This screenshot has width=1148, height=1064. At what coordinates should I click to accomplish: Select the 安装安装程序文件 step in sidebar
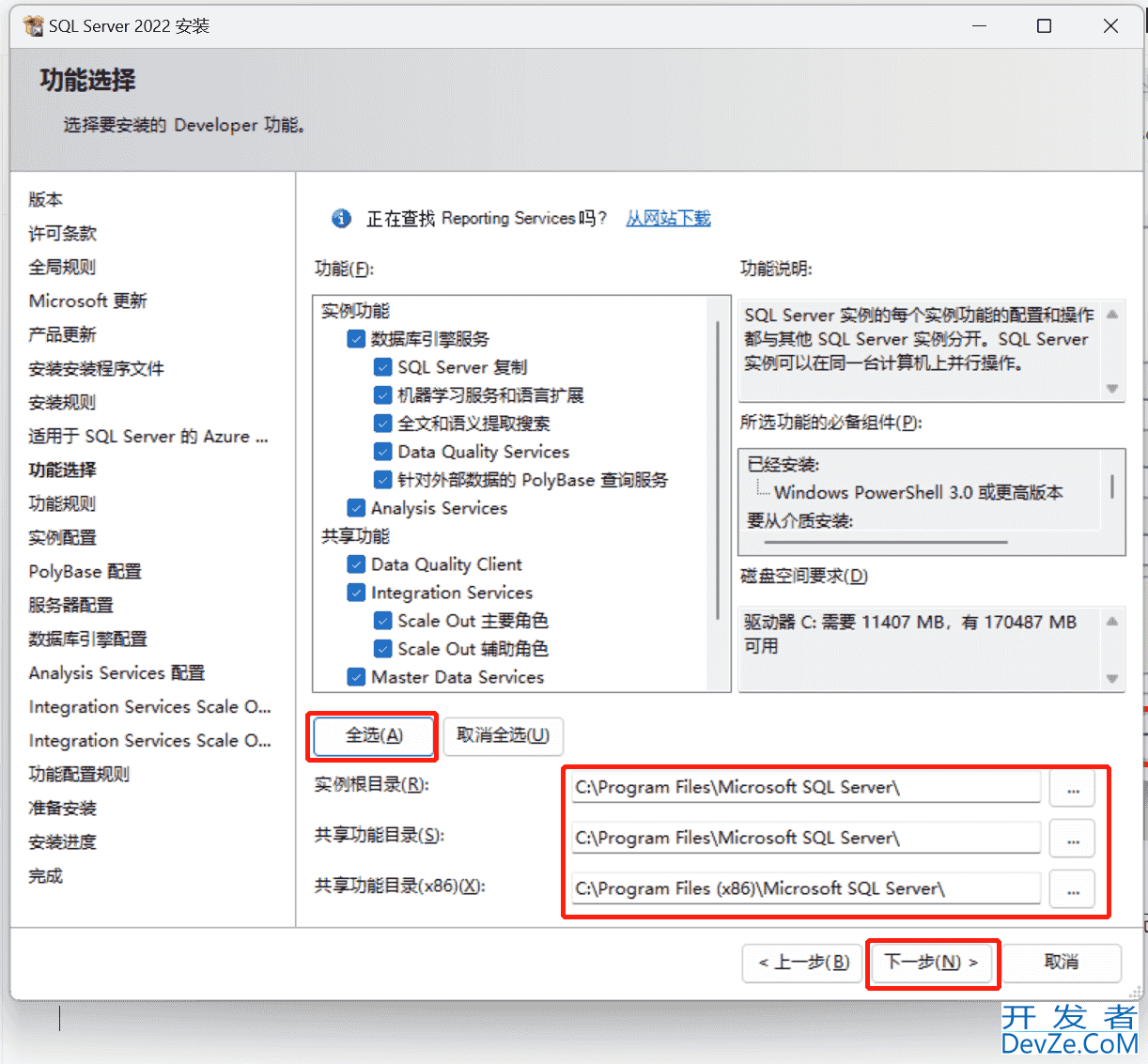point(96,368)
